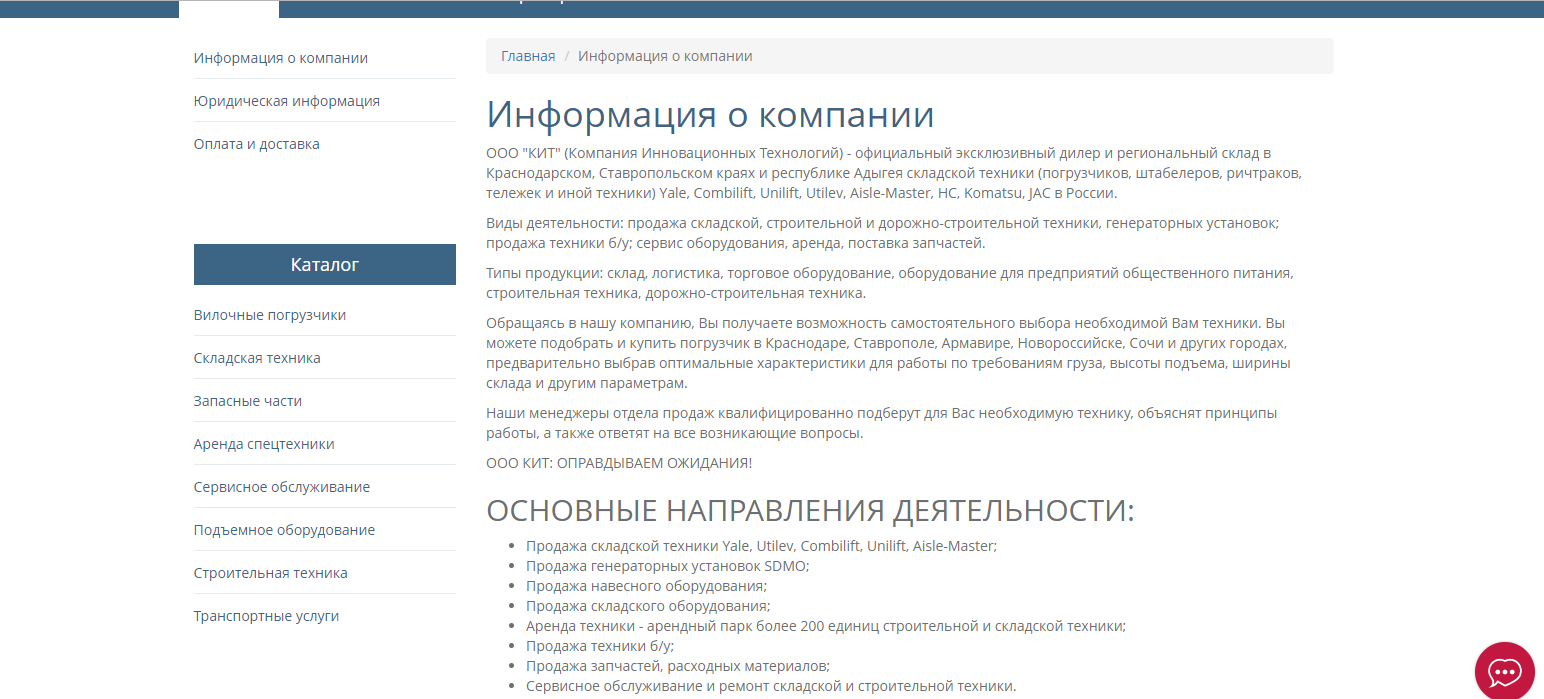Click bullet Сервисное обслуживание и ремонт
This screenshot has height=699, width=1544.
pos(771,686)
